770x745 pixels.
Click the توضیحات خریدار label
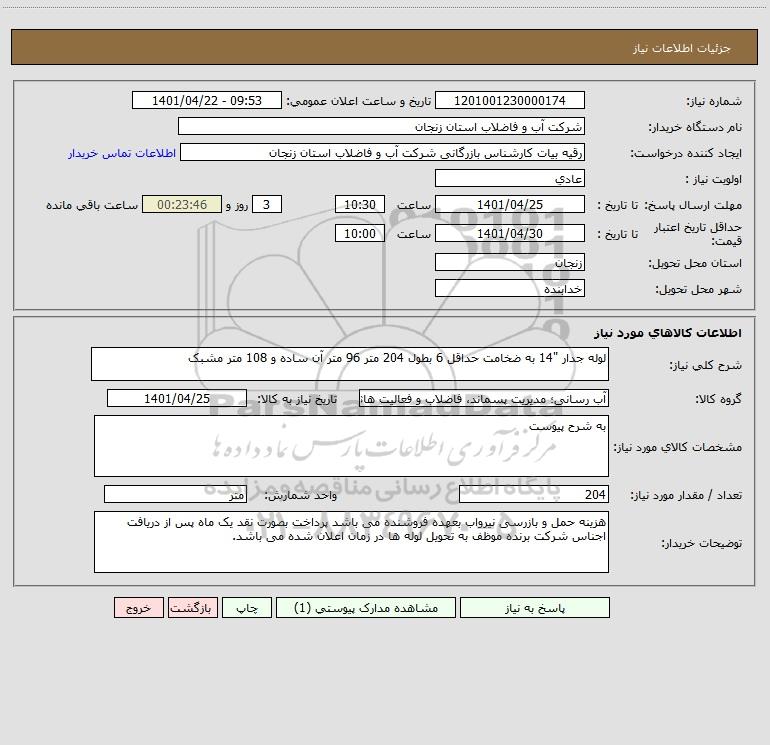point(702,543)
